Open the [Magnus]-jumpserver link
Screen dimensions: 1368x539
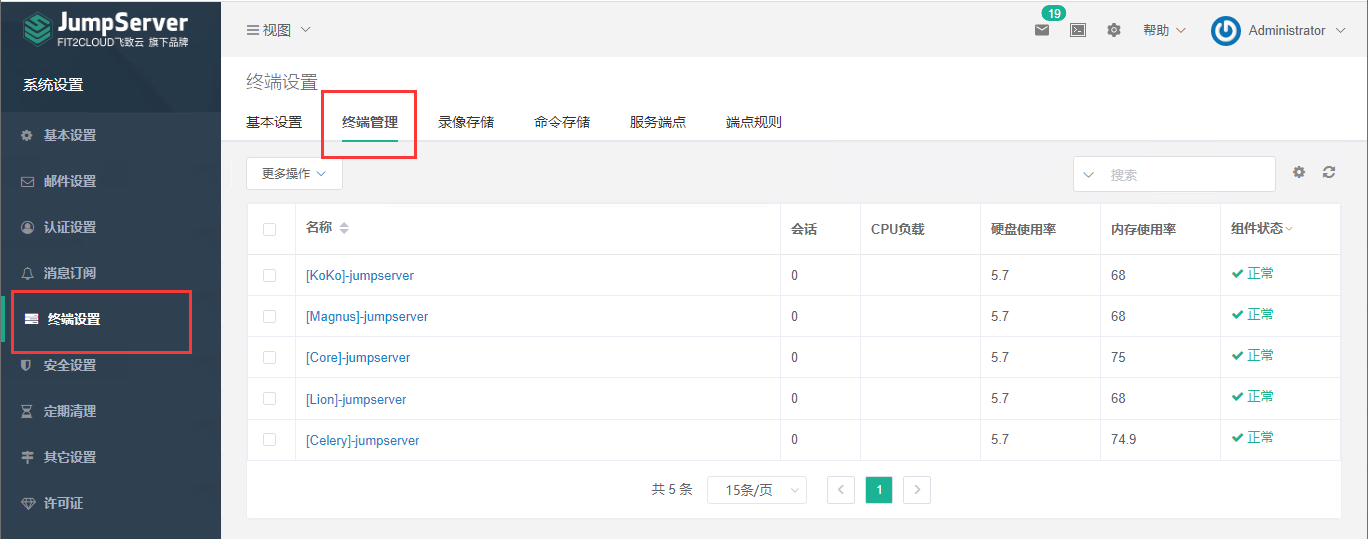(x=367, y=316)
